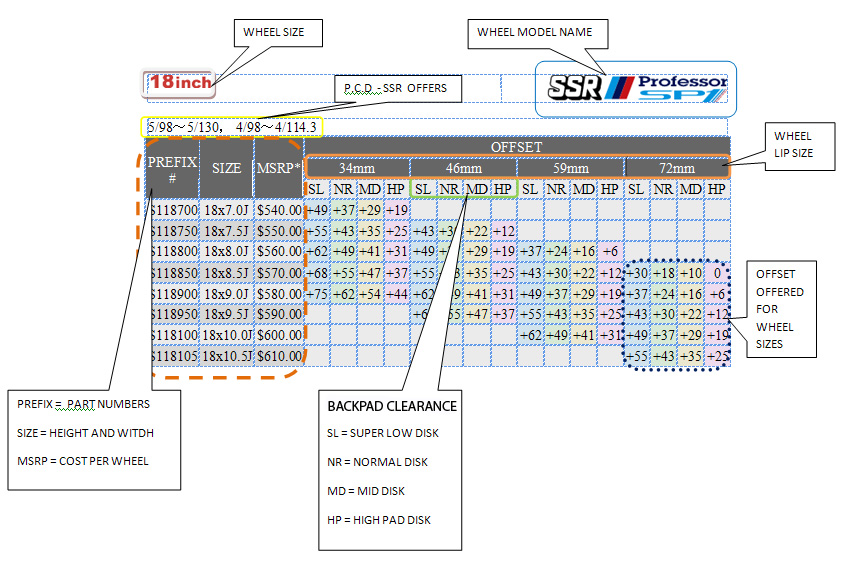Click the MSRP* column header

[278, 168]
